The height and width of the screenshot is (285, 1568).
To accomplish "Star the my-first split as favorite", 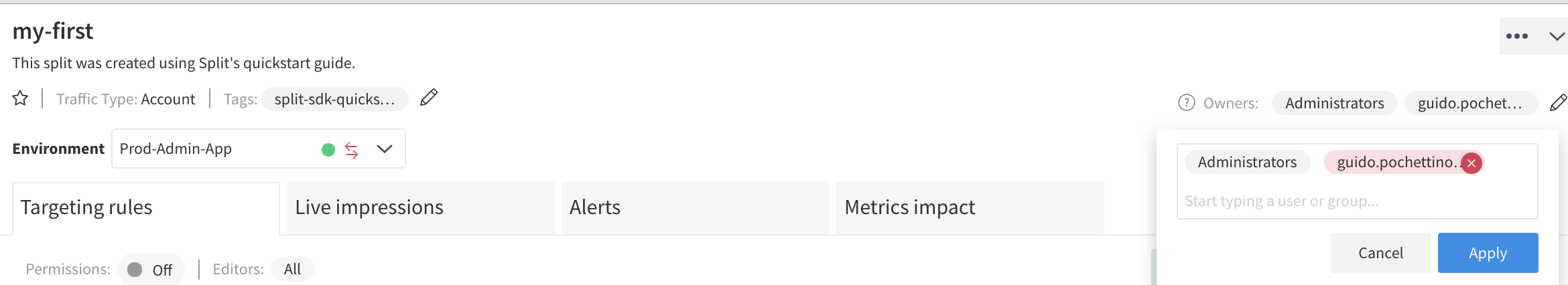I will point(20,98).
